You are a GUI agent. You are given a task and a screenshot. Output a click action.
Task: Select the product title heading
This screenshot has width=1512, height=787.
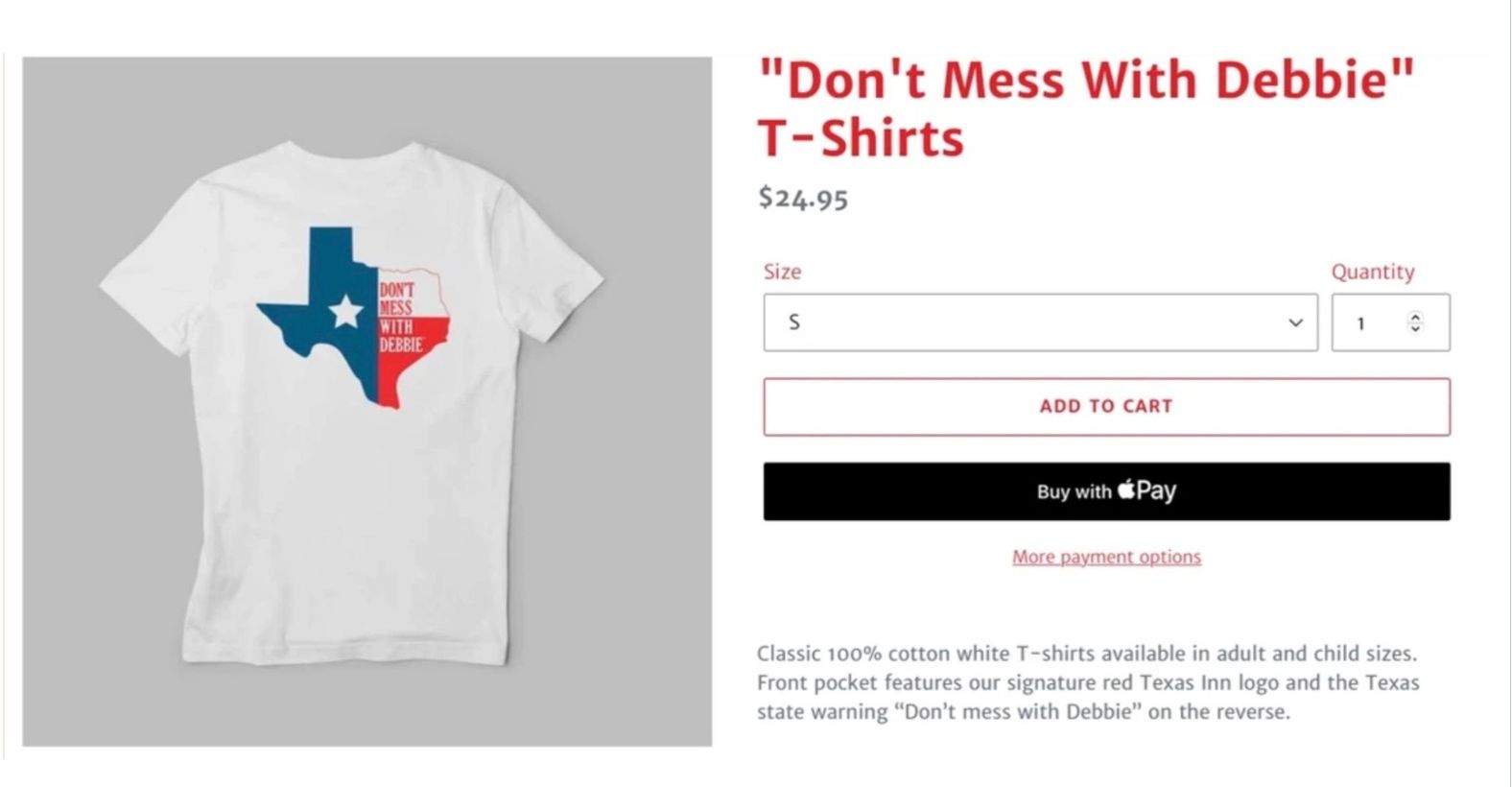pos(1086,108)
